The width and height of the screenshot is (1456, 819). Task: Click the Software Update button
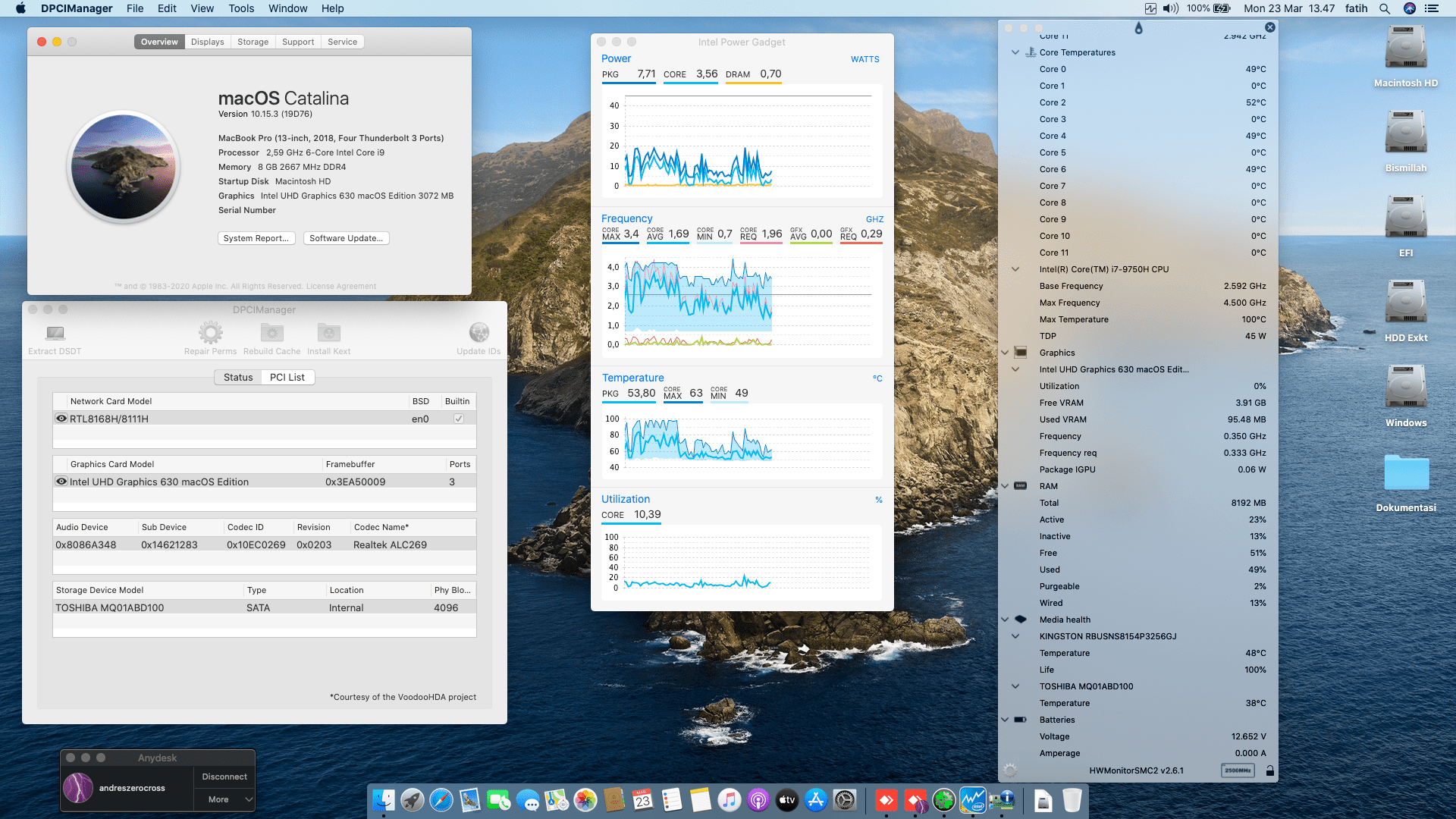(x=346, y=238)
